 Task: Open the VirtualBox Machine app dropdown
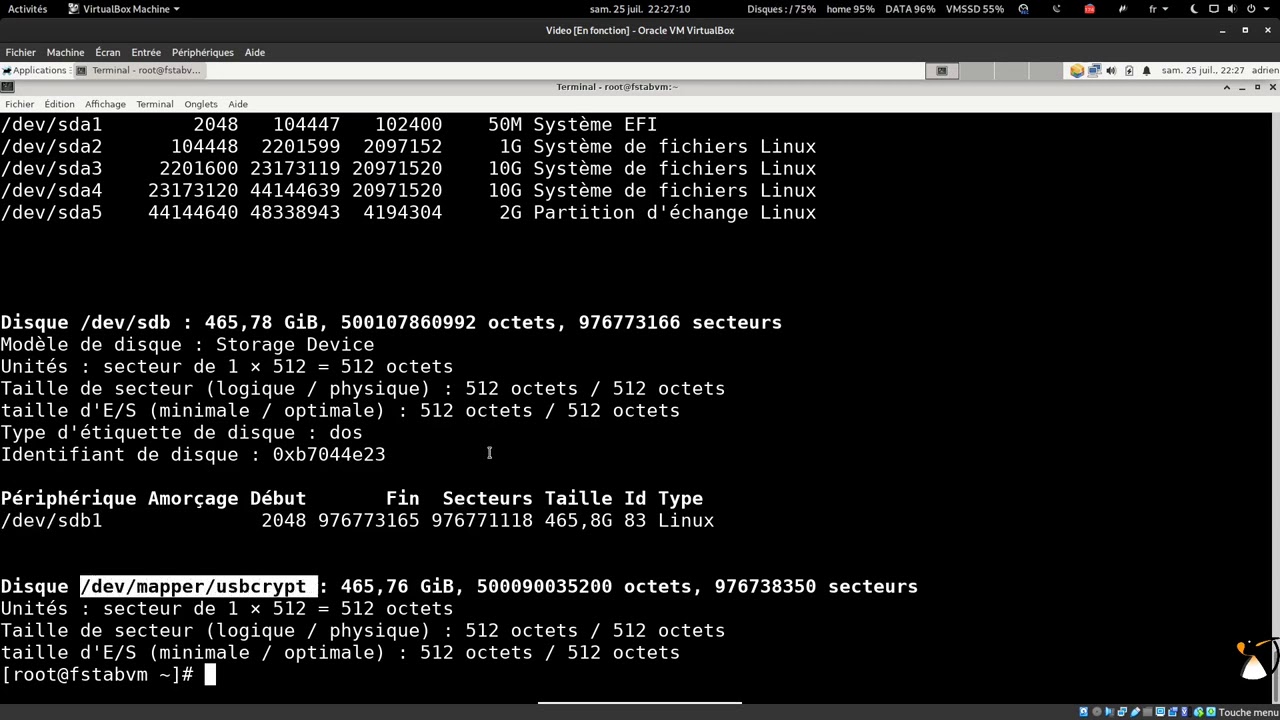[124, 9]
